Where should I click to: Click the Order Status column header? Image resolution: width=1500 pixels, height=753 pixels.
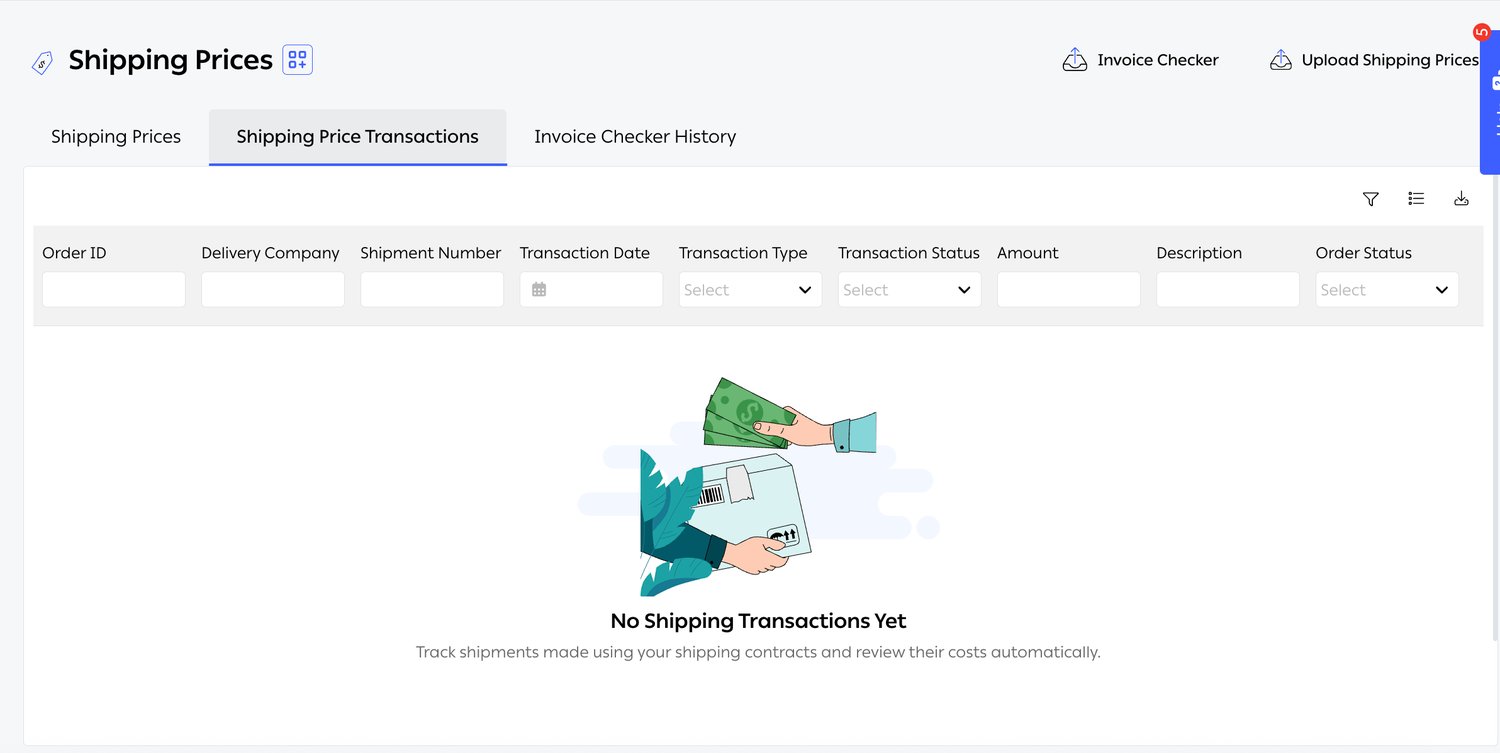[x=1364, y=253]
